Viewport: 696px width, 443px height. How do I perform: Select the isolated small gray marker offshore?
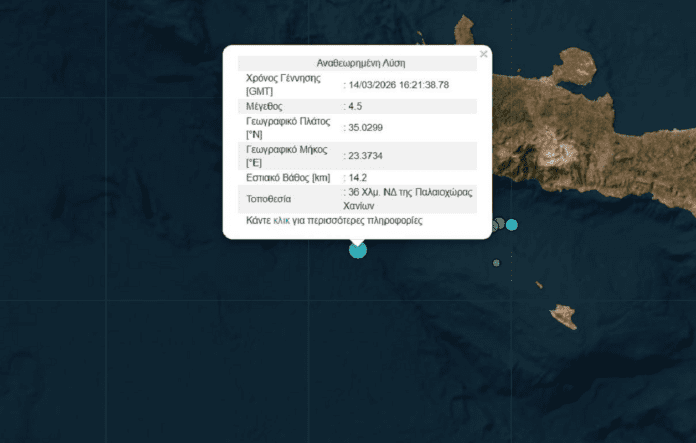click(x=496, y=263)
